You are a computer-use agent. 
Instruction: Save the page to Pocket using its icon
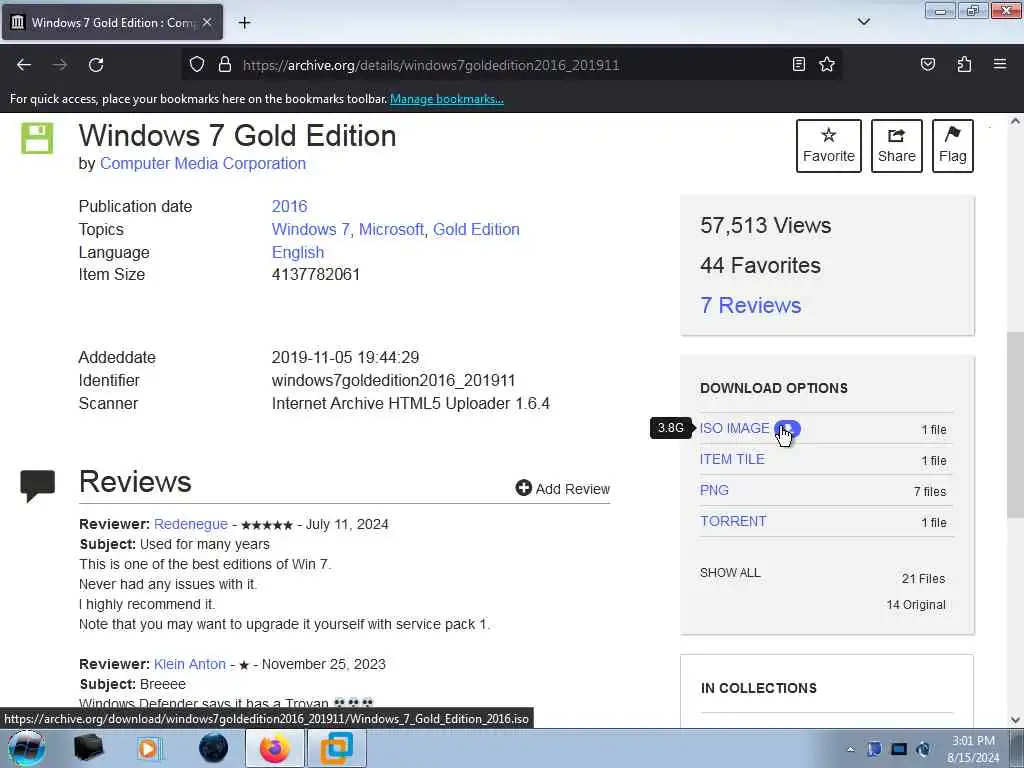927,64
